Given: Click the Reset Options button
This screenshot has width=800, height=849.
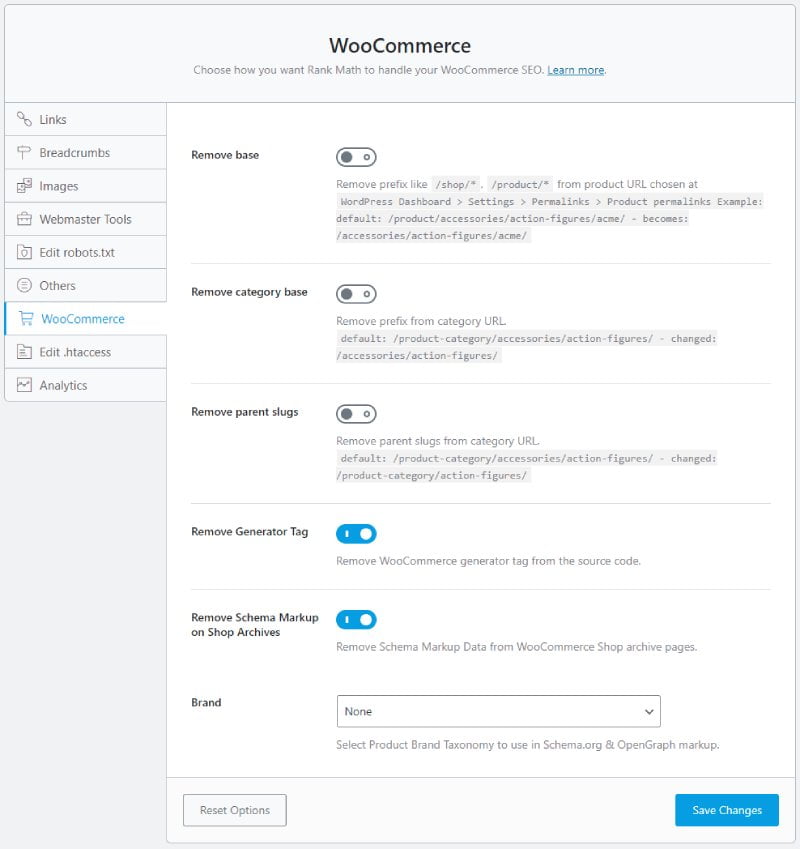Looking at the screenshot, I should pos(234,810).
